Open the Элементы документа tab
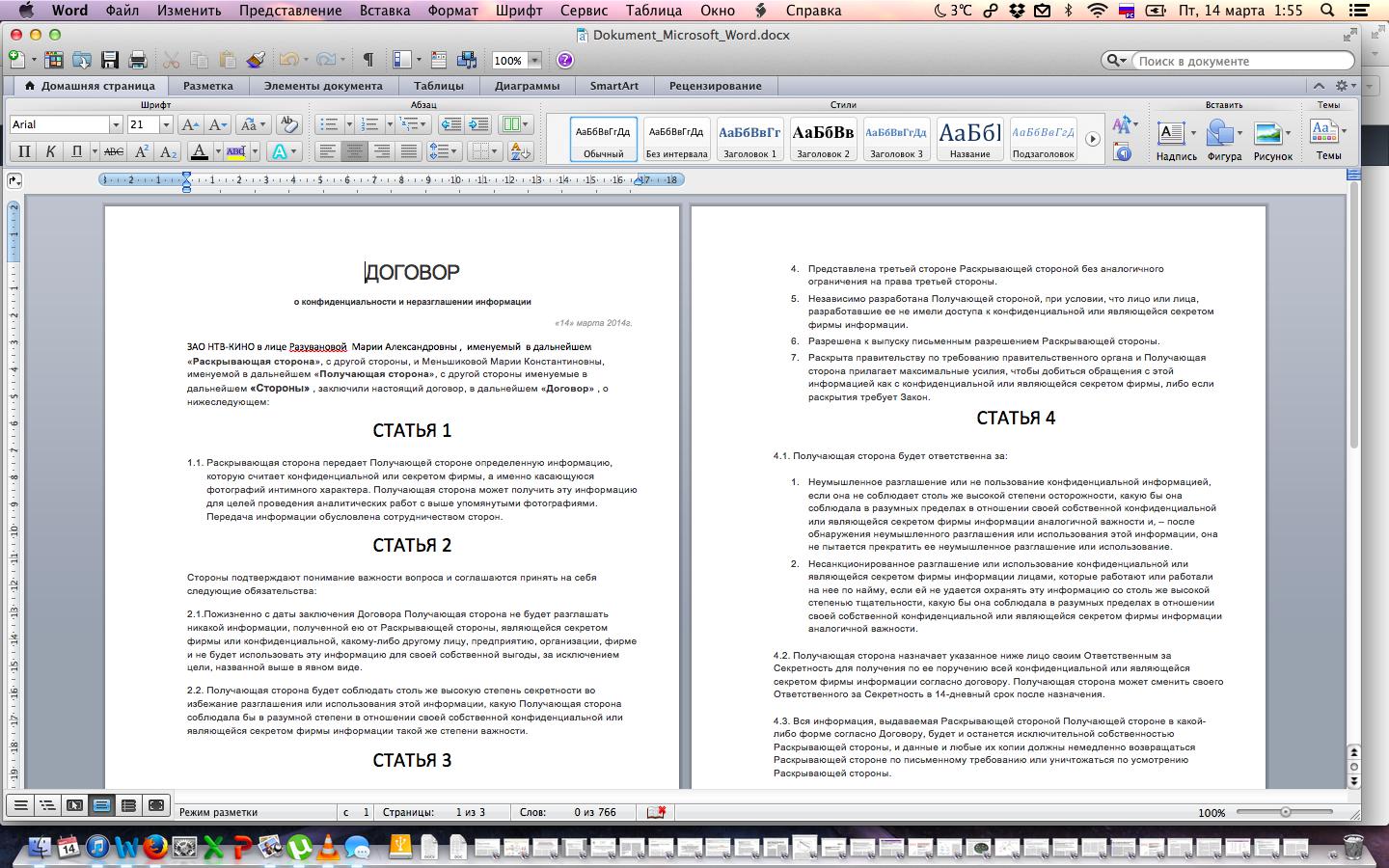Viewport: 1389px width, 868px height. click(x=323, y=86)
